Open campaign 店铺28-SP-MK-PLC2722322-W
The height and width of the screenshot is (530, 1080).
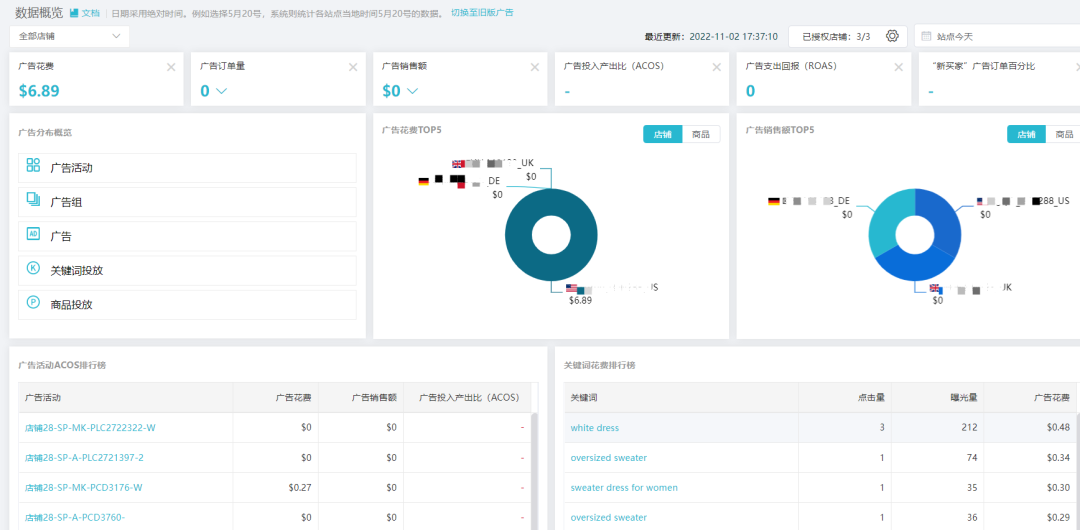[x=90, y=428]
